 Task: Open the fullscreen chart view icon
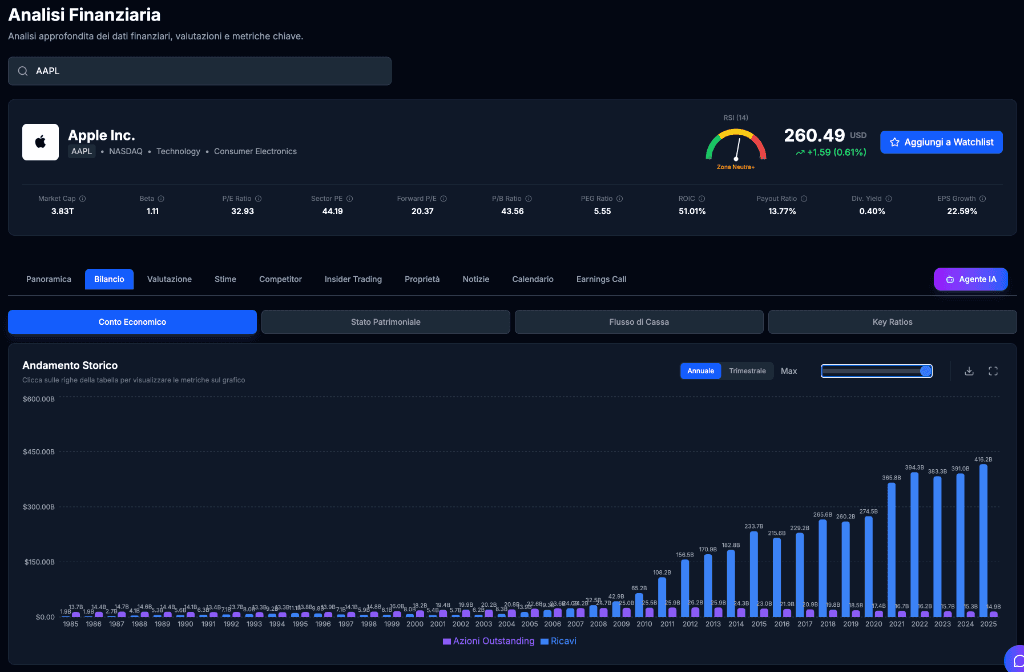pos(993,371)
